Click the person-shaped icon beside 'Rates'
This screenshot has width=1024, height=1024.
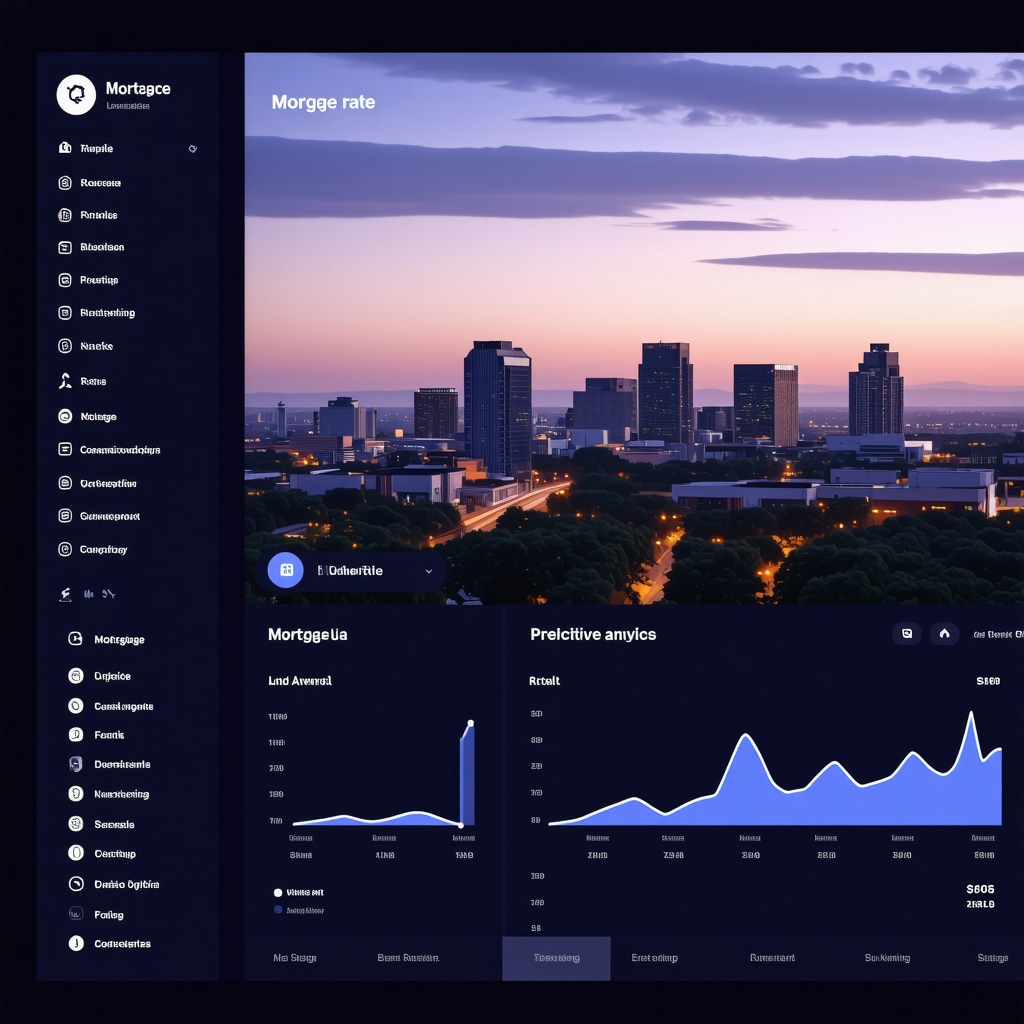(65, 381)
